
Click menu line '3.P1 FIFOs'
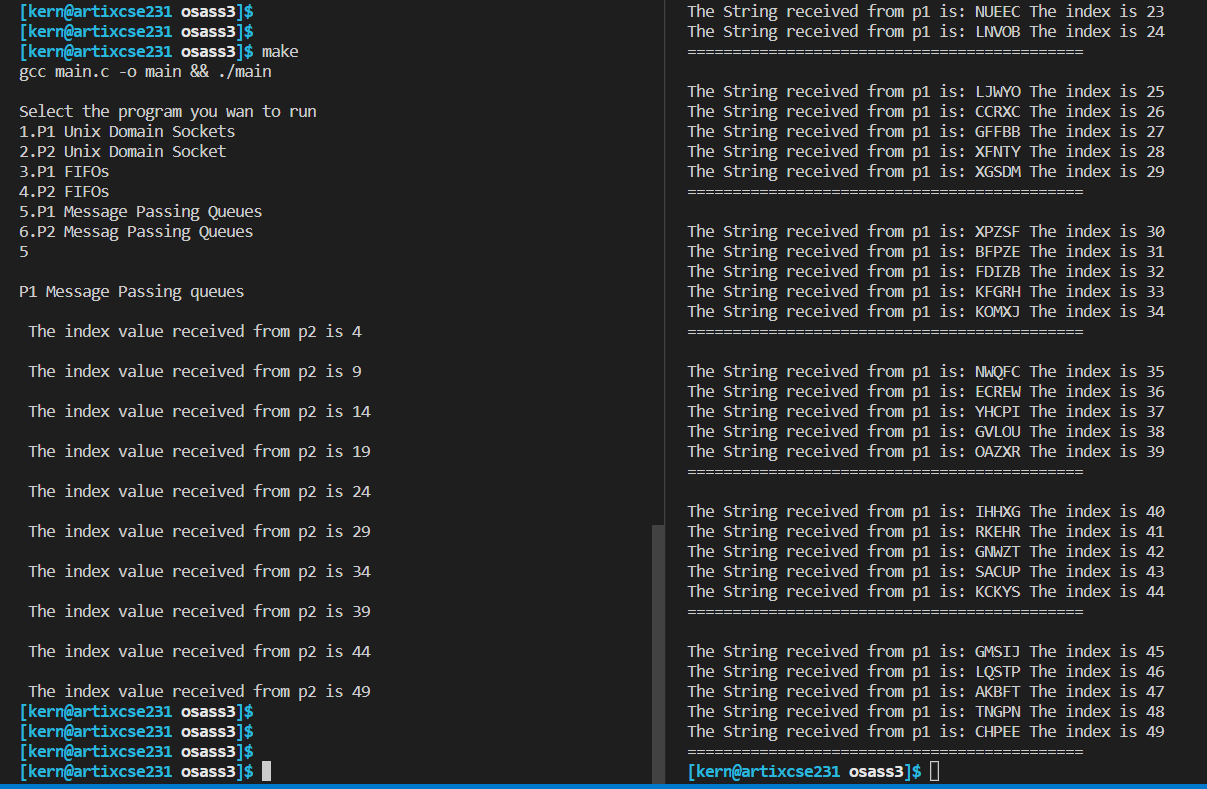(64, 171)
